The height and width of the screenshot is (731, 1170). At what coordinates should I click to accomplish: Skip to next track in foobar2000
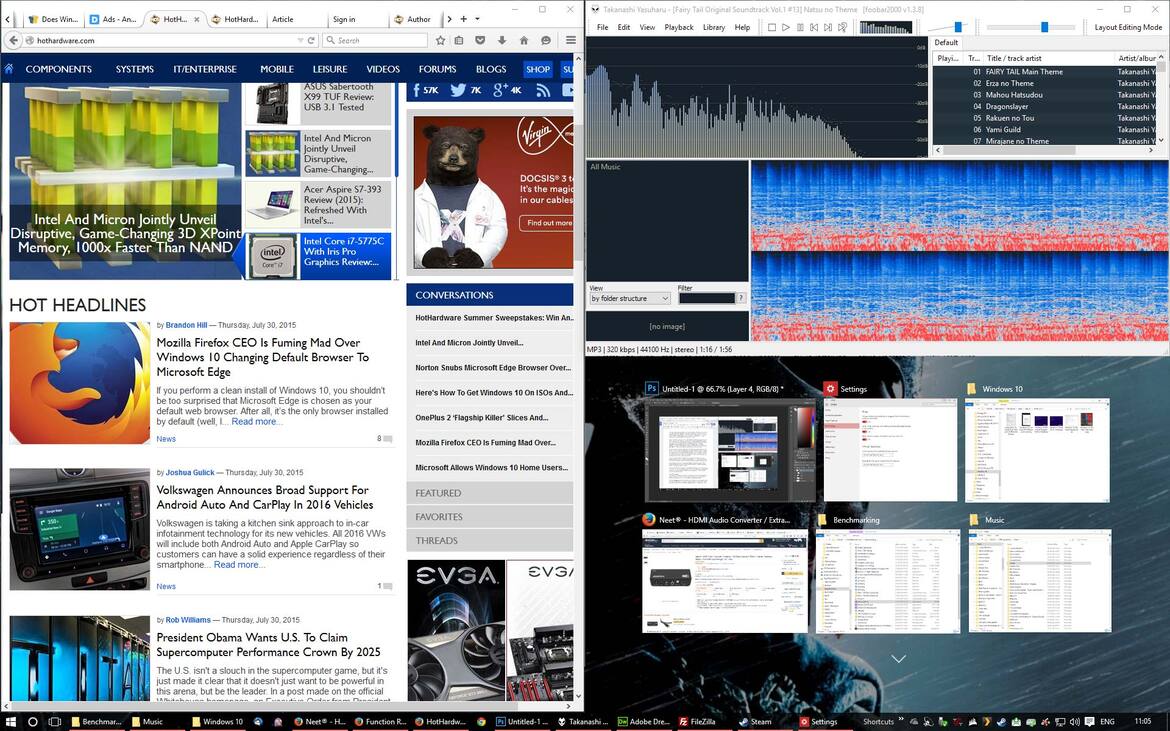pos(828,28)
